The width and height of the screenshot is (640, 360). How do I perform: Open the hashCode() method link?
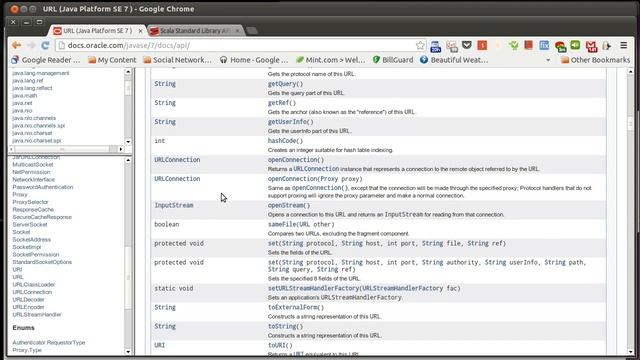click(x=285, y=141)
